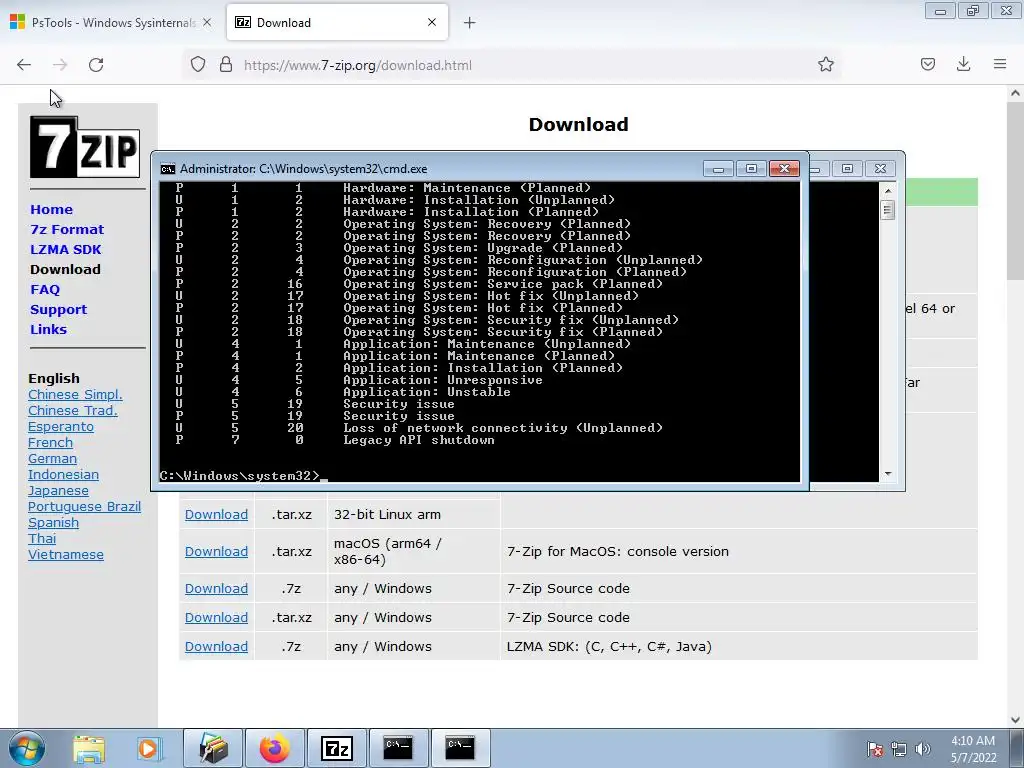Switch language to Esperanto
The height and width of the screenshot is (768, 1024).
pyautogui.click(x=61, y=426)
